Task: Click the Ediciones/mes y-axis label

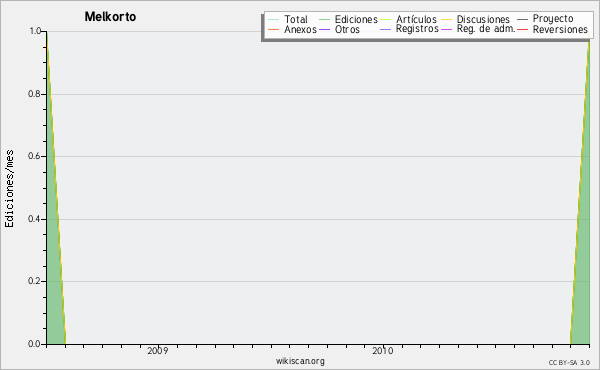Action: coord(9,189)
